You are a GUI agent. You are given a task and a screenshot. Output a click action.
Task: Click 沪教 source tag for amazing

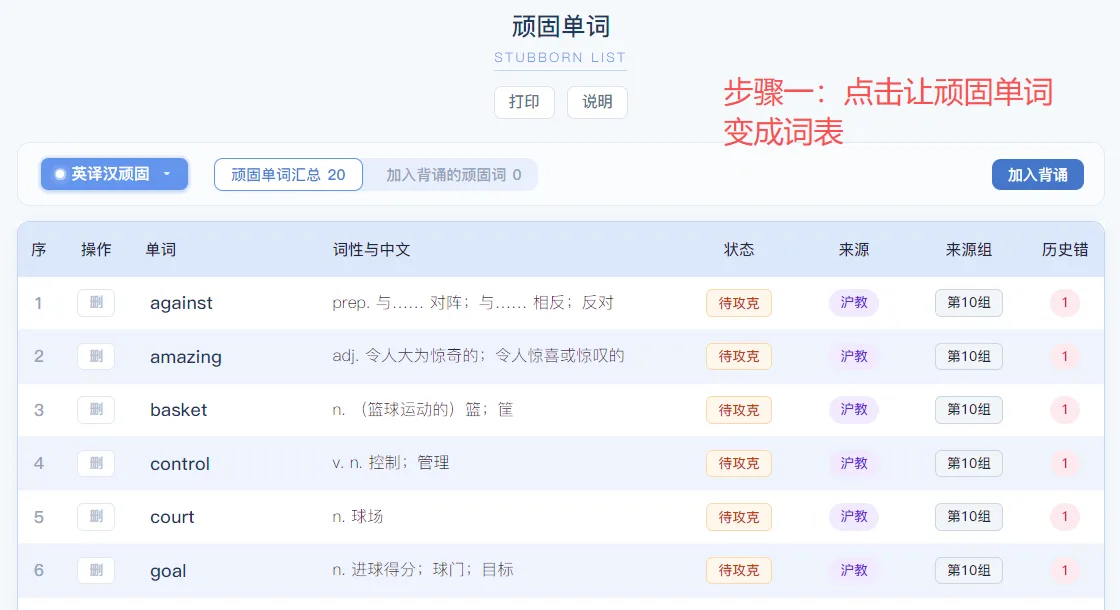[x=854, y=356]
